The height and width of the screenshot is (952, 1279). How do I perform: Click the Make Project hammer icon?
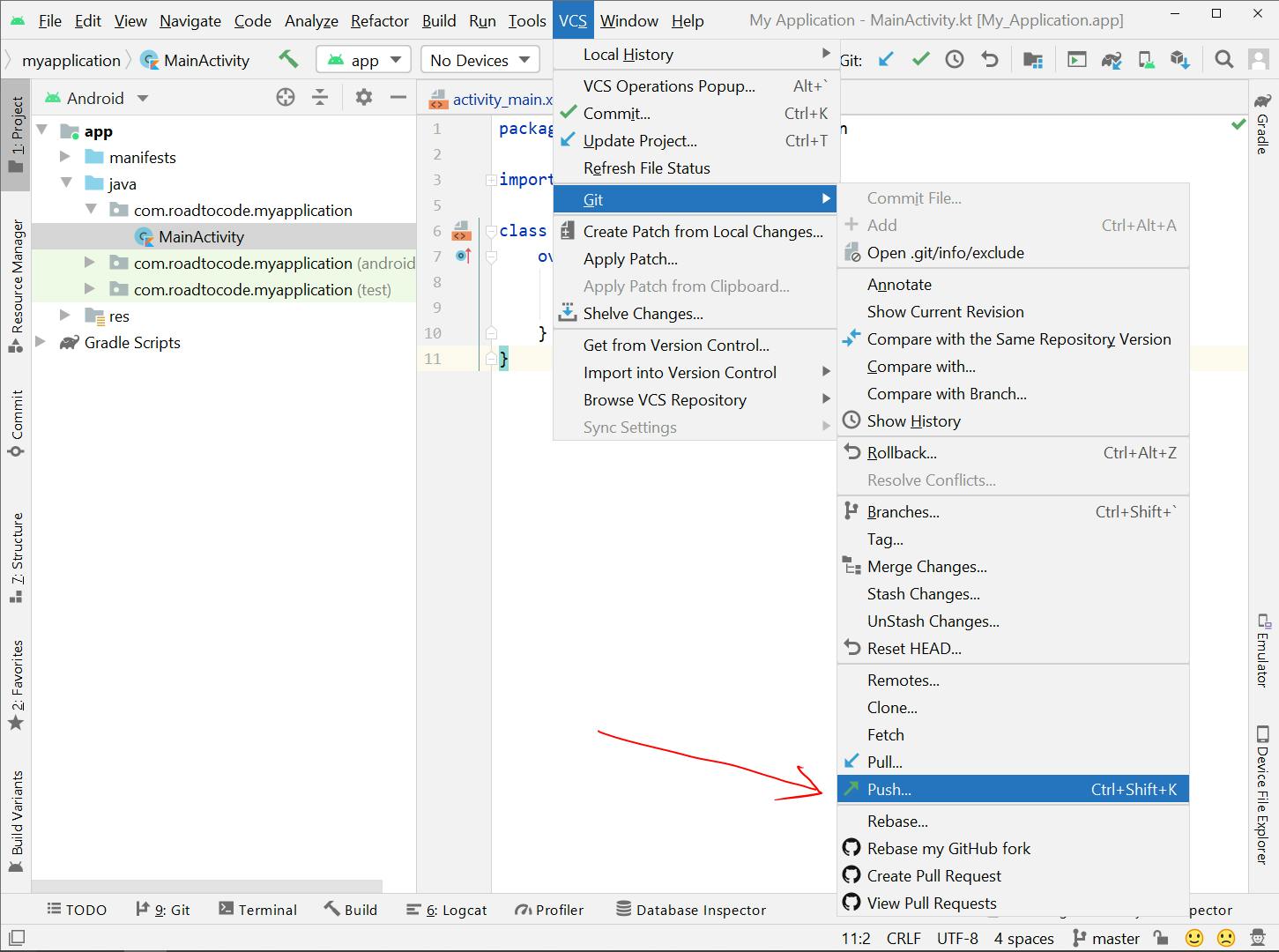point(288,59)
